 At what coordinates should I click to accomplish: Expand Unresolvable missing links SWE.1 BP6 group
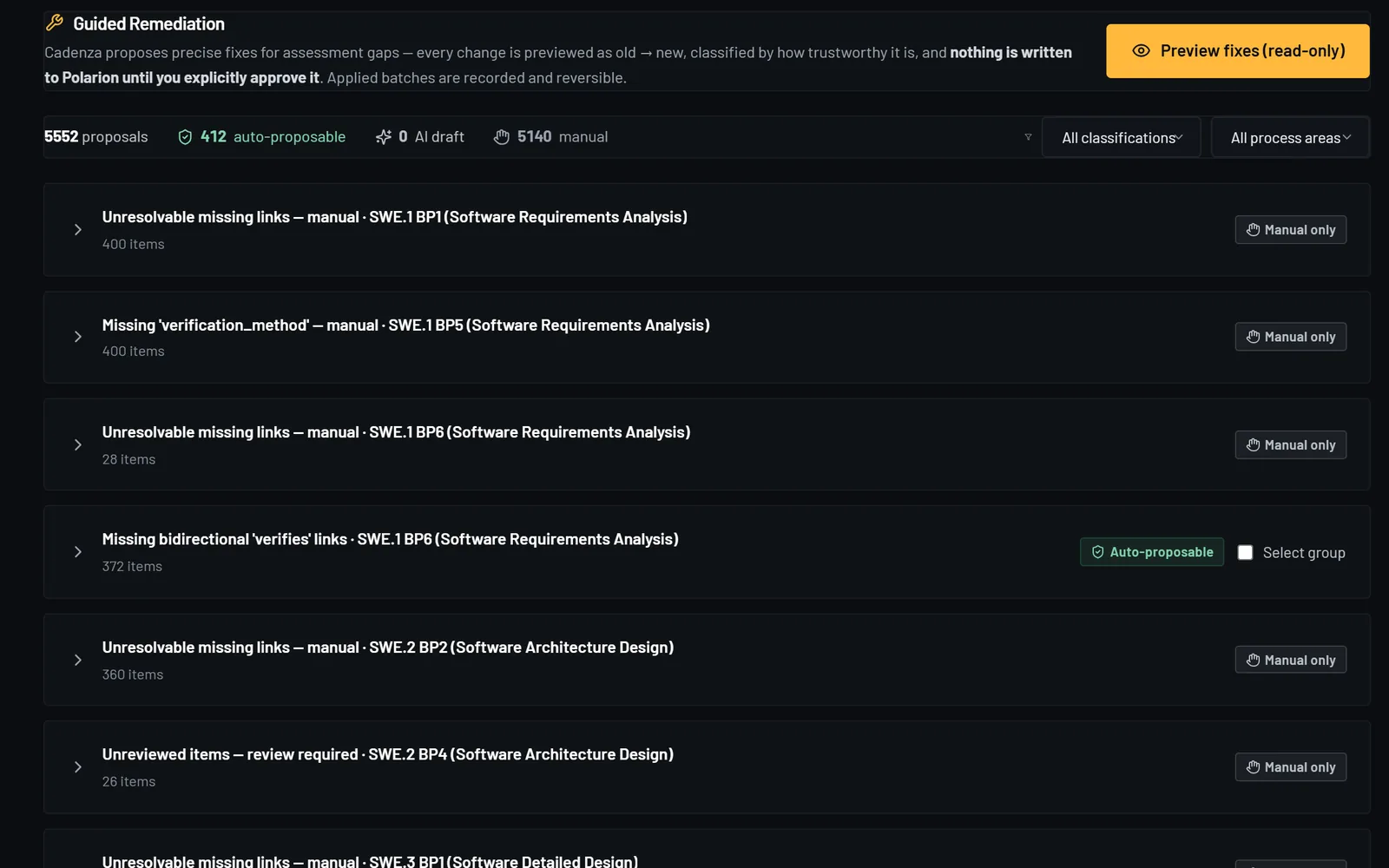pos(78,445)
